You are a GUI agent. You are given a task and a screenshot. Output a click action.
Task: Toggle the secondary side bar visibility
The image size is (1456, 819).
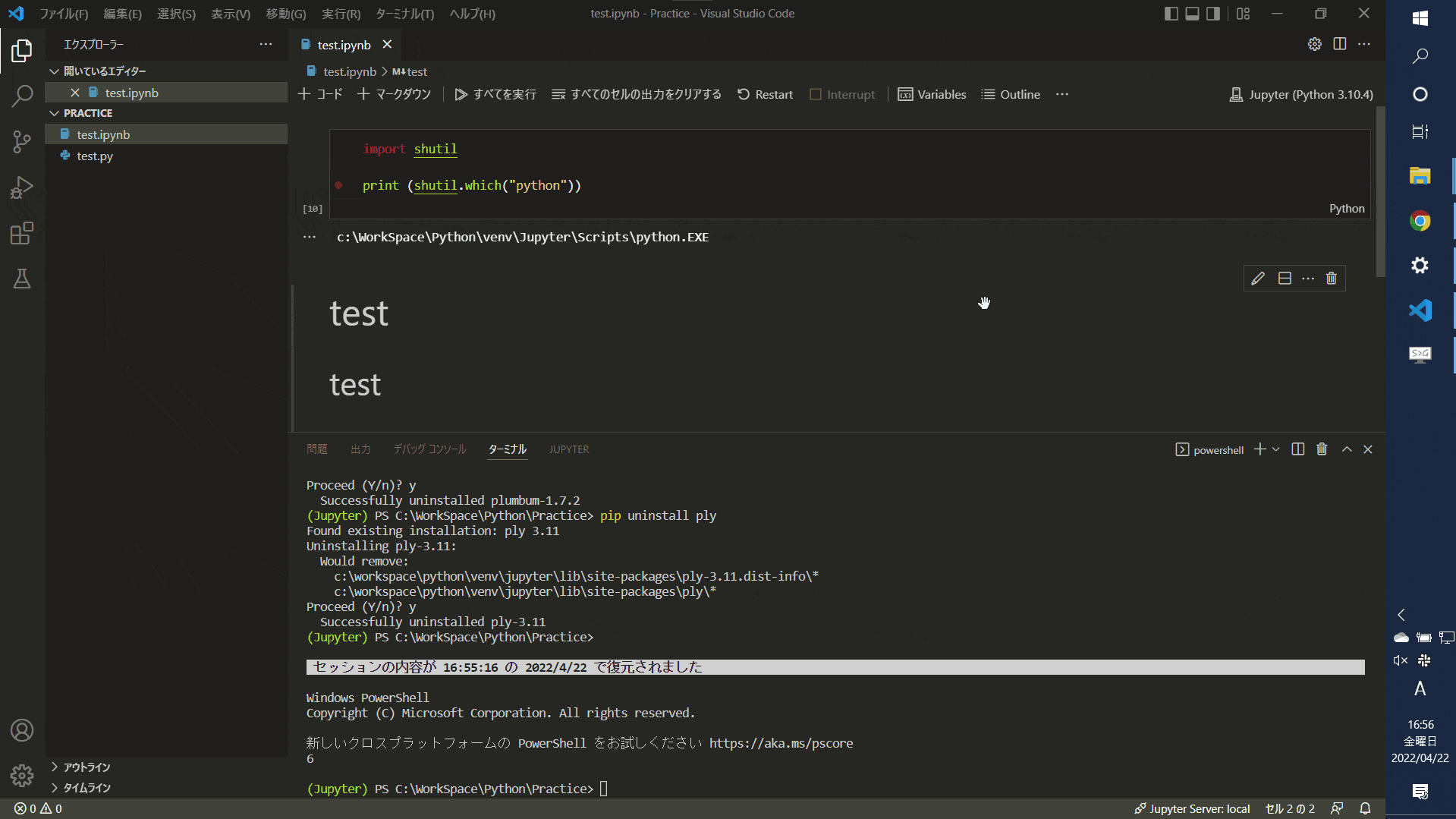pyautogui.click(x=1215, y=13)
